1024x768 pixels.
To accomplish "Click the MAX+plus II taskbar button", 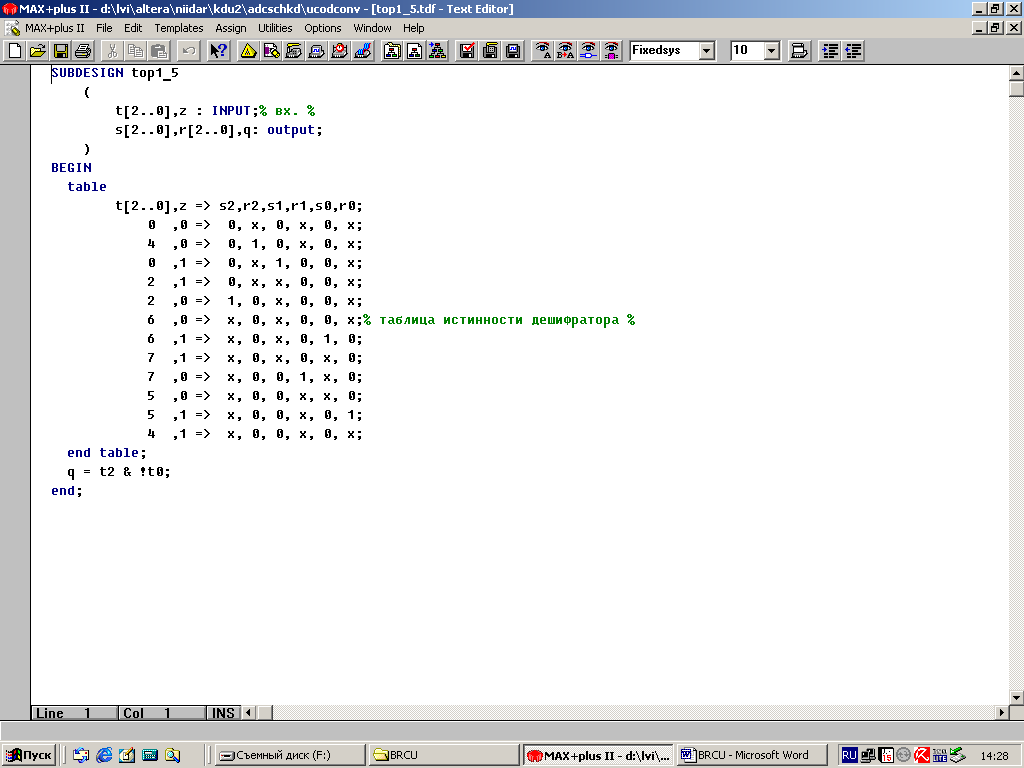I will coord(598,756).
